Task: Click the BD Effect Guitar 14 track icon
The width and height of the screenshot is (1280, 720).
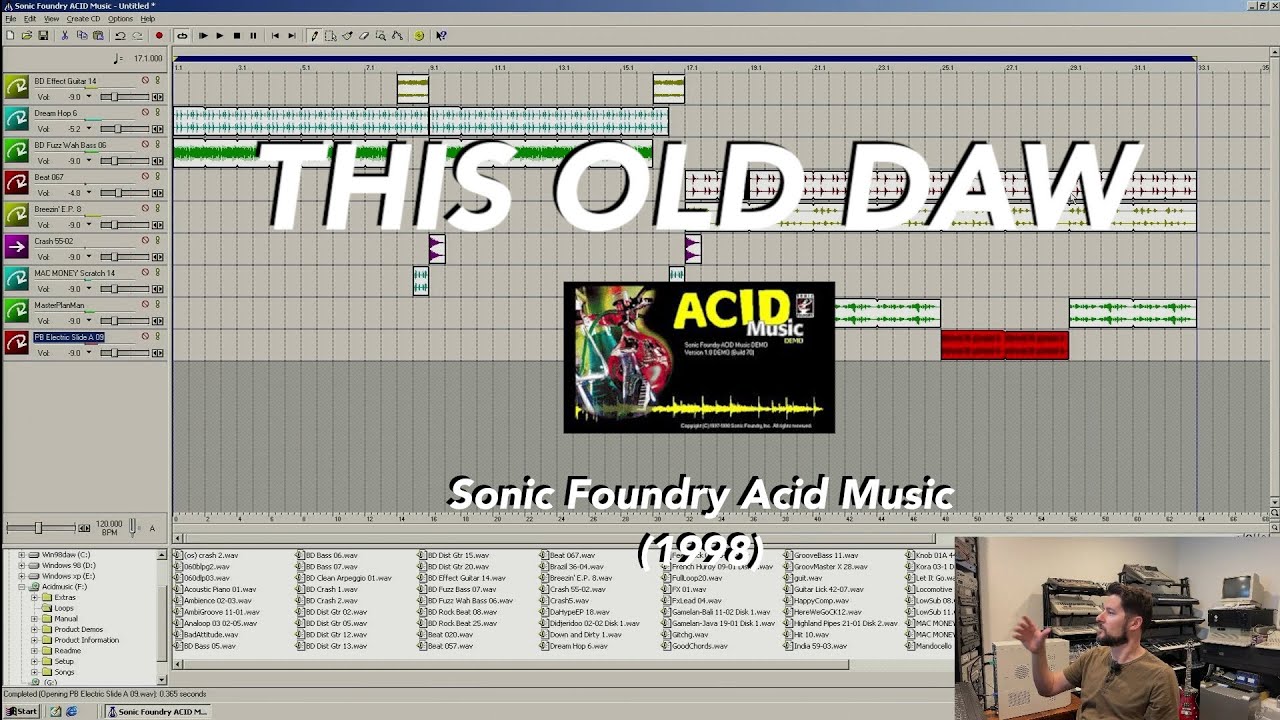Action: [x=16, y=87]
